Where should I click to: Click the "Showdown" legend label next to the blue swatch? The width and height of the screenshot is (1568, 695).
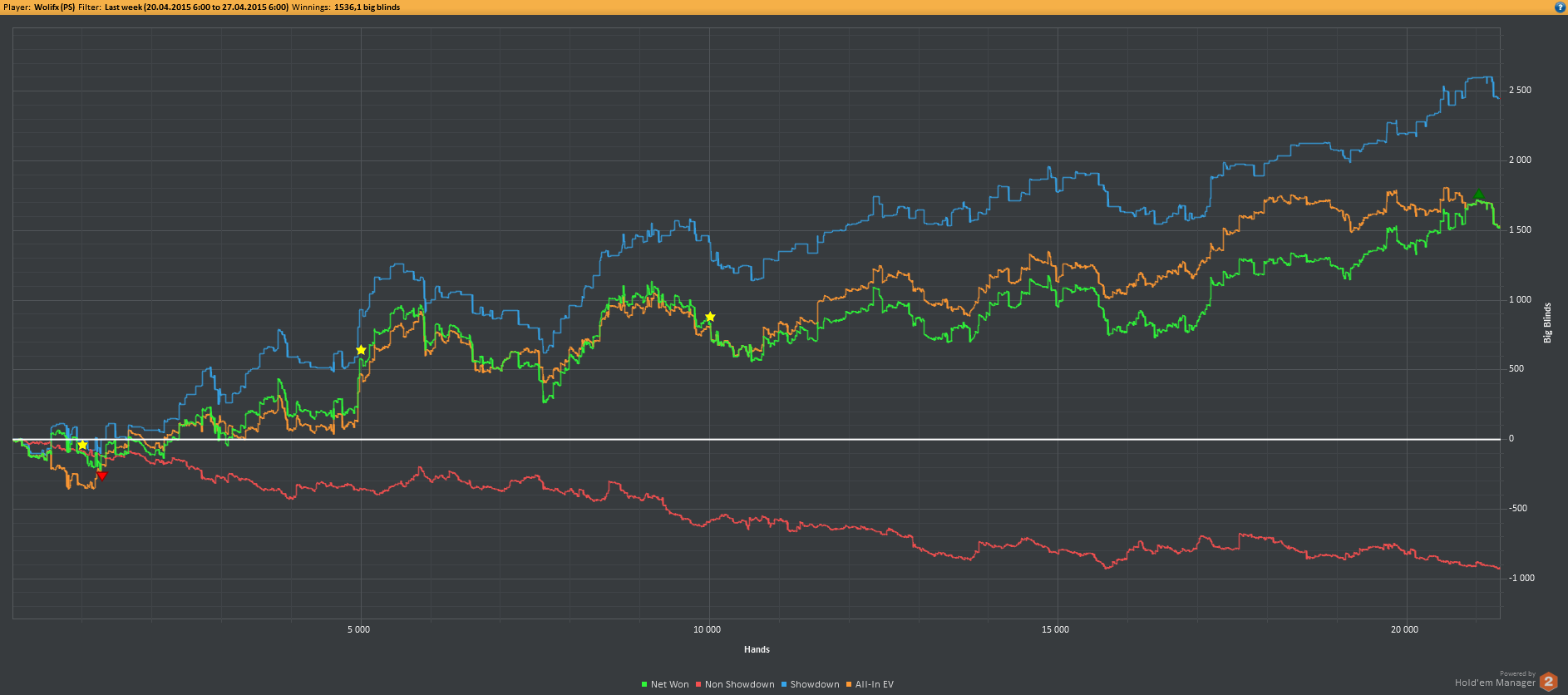814,684
